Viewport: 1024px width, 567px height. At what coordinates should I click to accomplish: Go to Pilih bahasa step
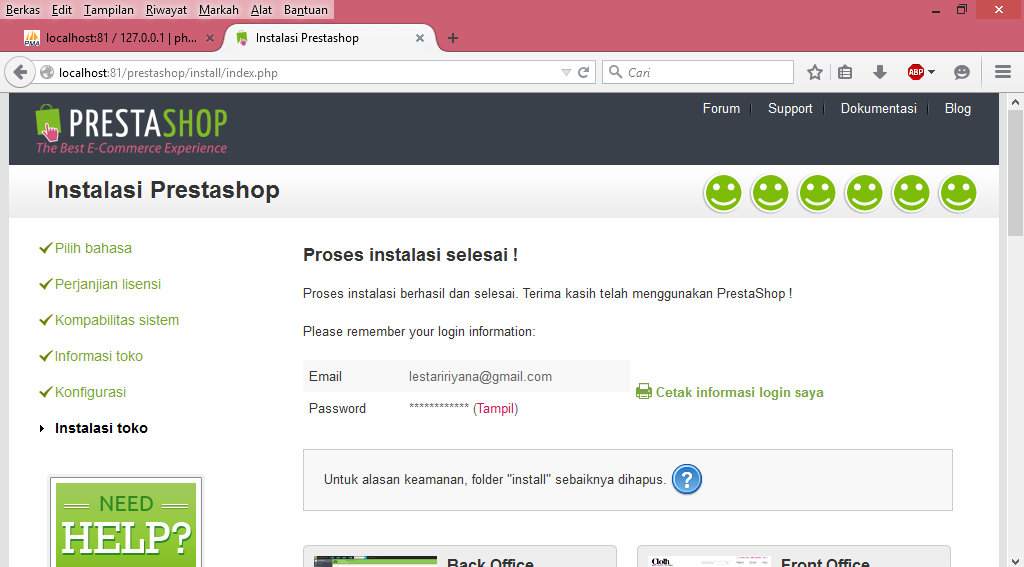point(93,248)
